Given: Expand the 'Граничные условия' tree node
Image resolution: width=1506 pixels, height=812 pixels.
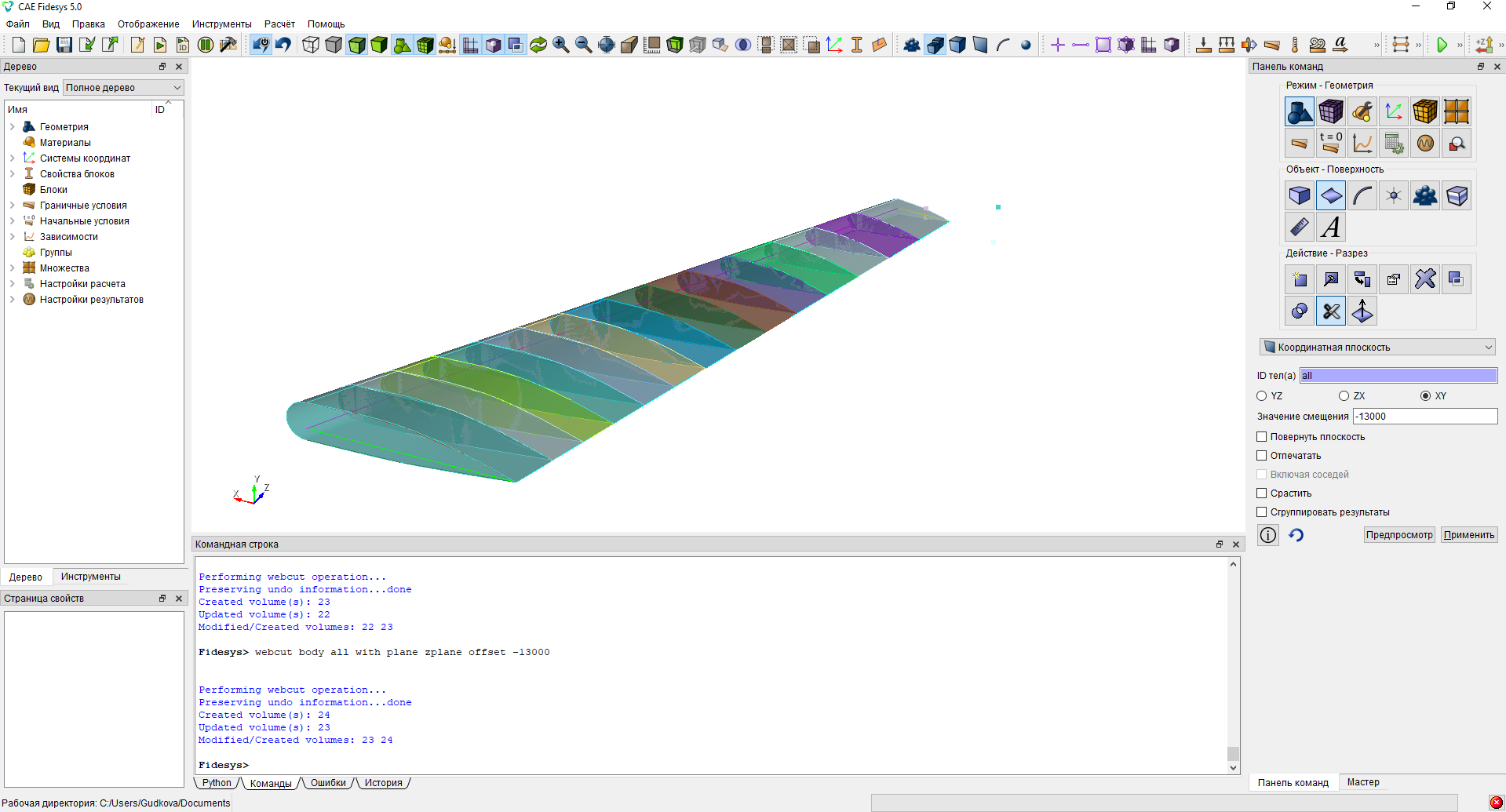Looking at the screenshot, I should click(13, 206).
